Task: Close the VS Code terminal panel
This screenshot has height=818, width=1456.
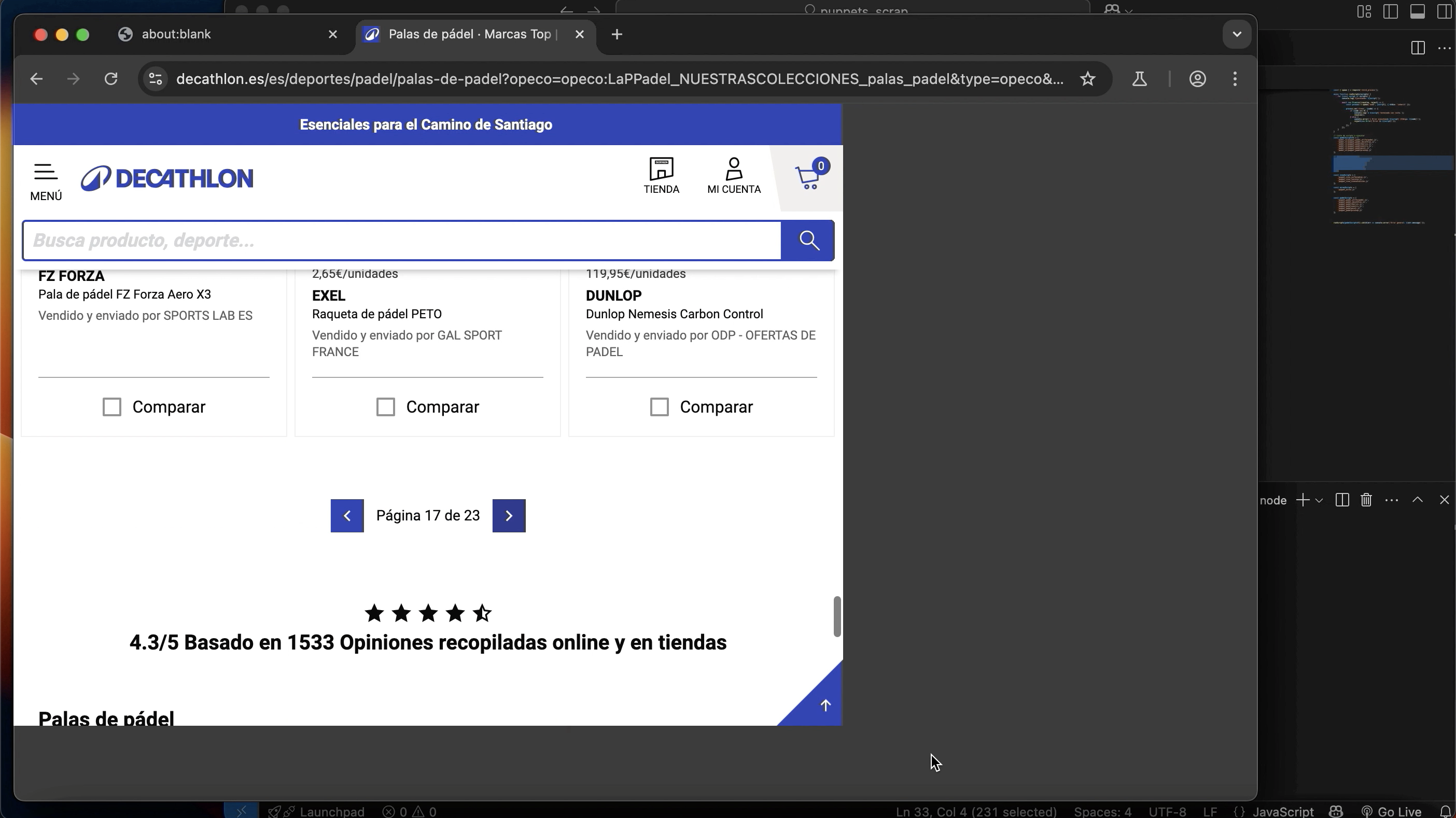Action: point(1444,501)
